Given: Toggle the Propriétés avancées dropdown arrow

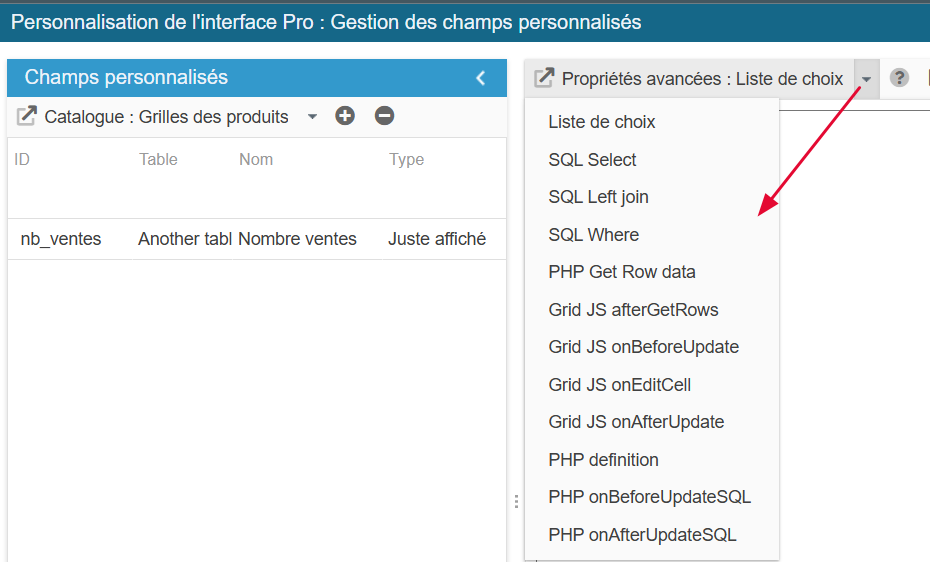Looking at the screenshot, I should click(866, 79).
